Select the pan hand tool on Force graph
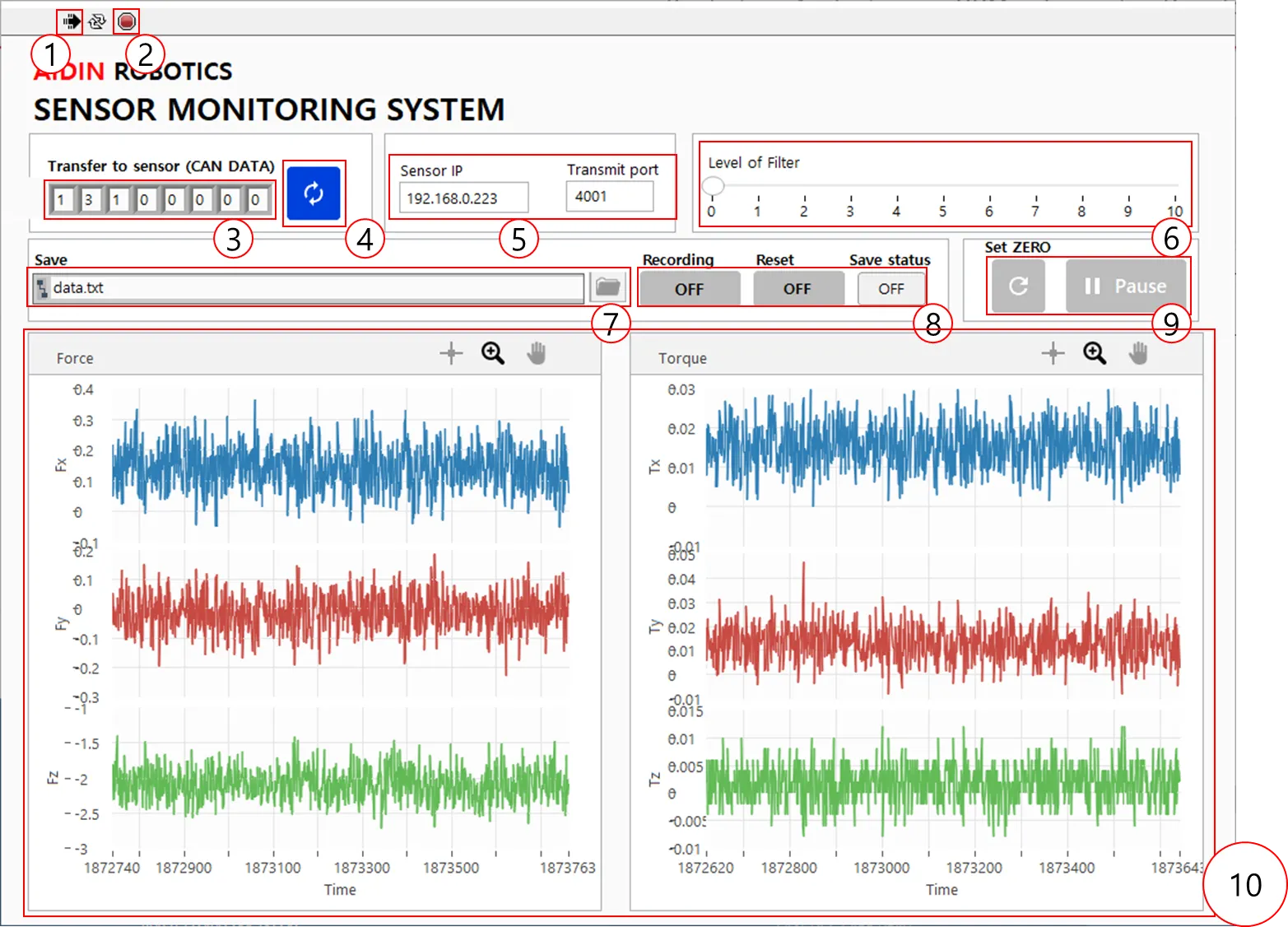 click(x=537, y=353)
